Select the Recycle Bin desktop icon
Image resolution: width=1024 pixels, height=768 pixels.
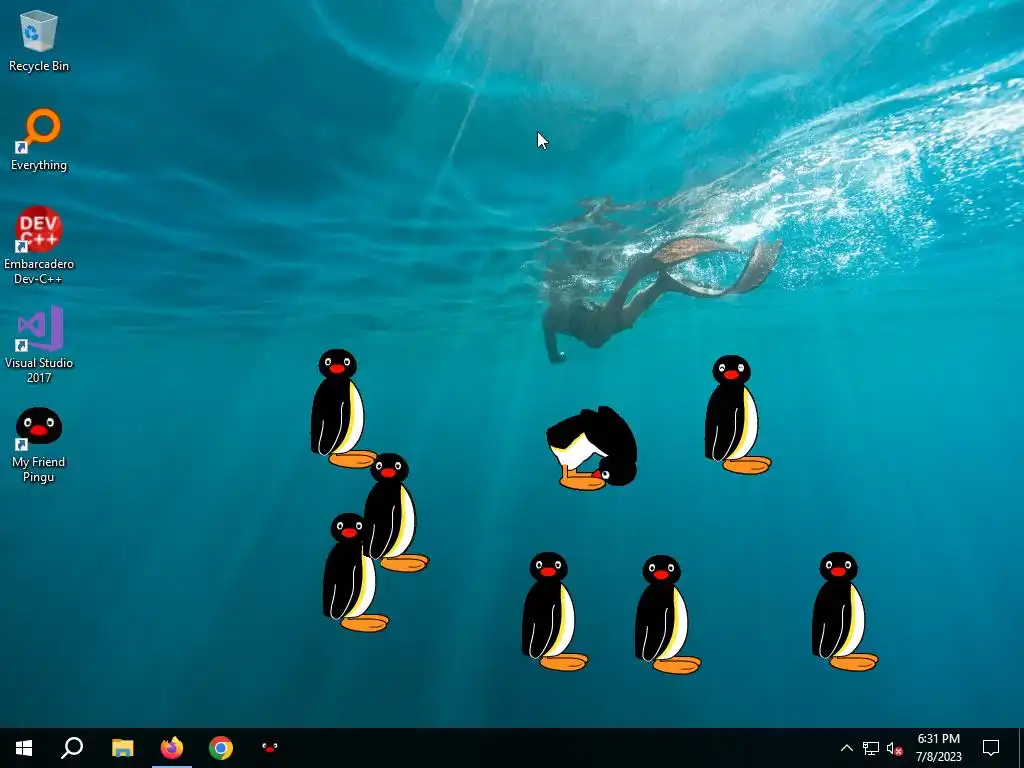pyautogui.click(x=39, y=40)
